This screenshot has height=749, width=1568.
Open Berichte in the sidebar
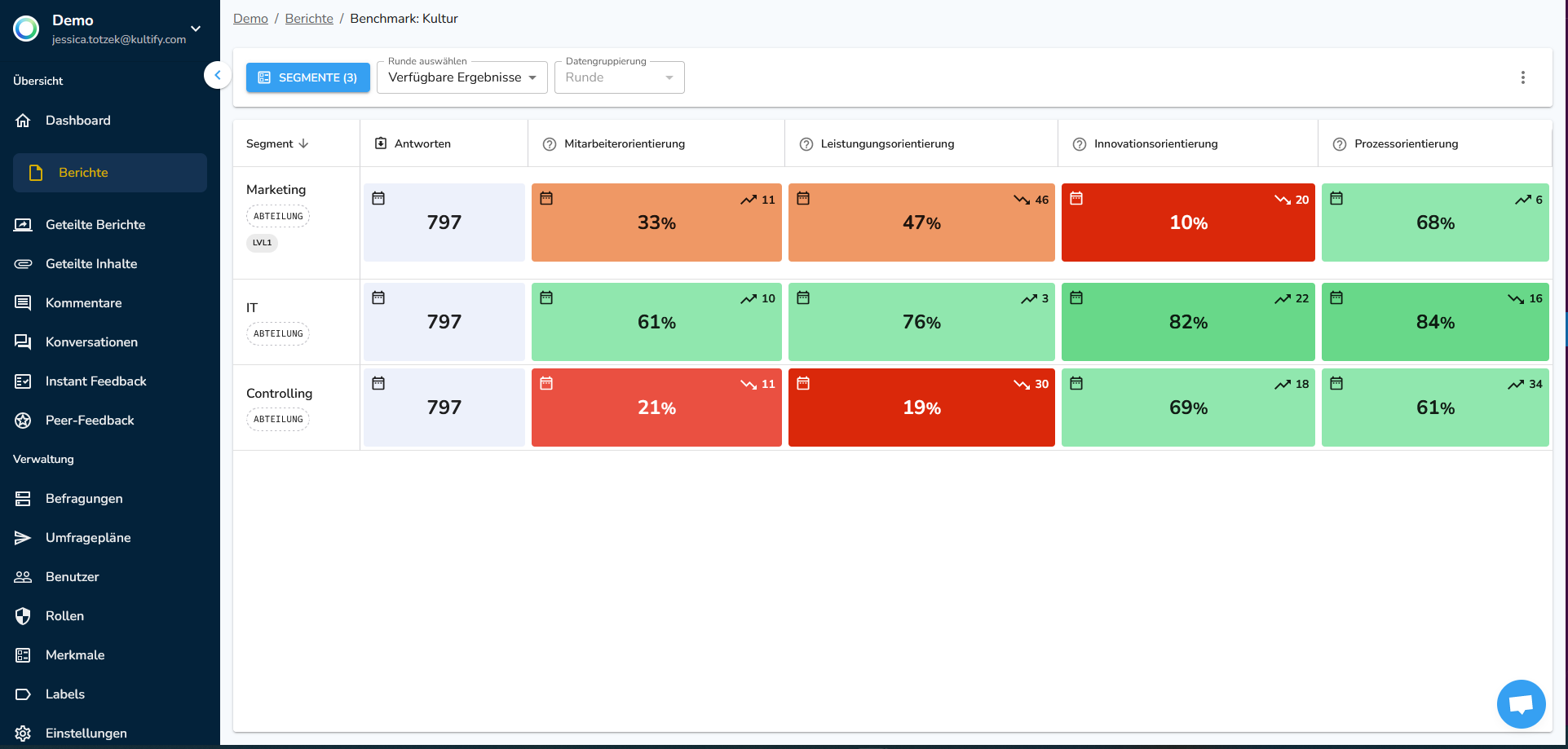[110, 173]
